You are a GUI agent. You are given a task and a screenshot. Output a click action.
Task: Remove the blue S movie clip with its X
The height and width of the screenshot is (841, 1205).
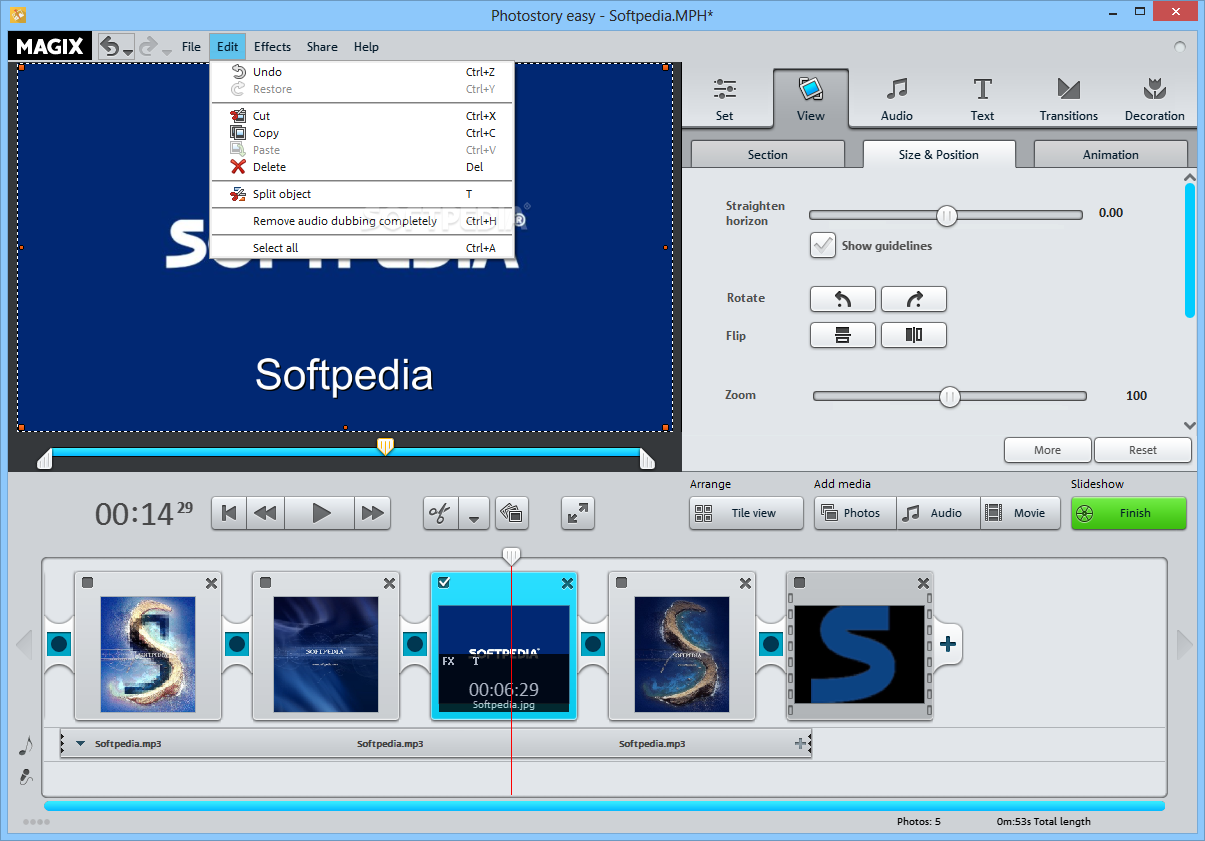pyautogui.click(x=923, y=583)
